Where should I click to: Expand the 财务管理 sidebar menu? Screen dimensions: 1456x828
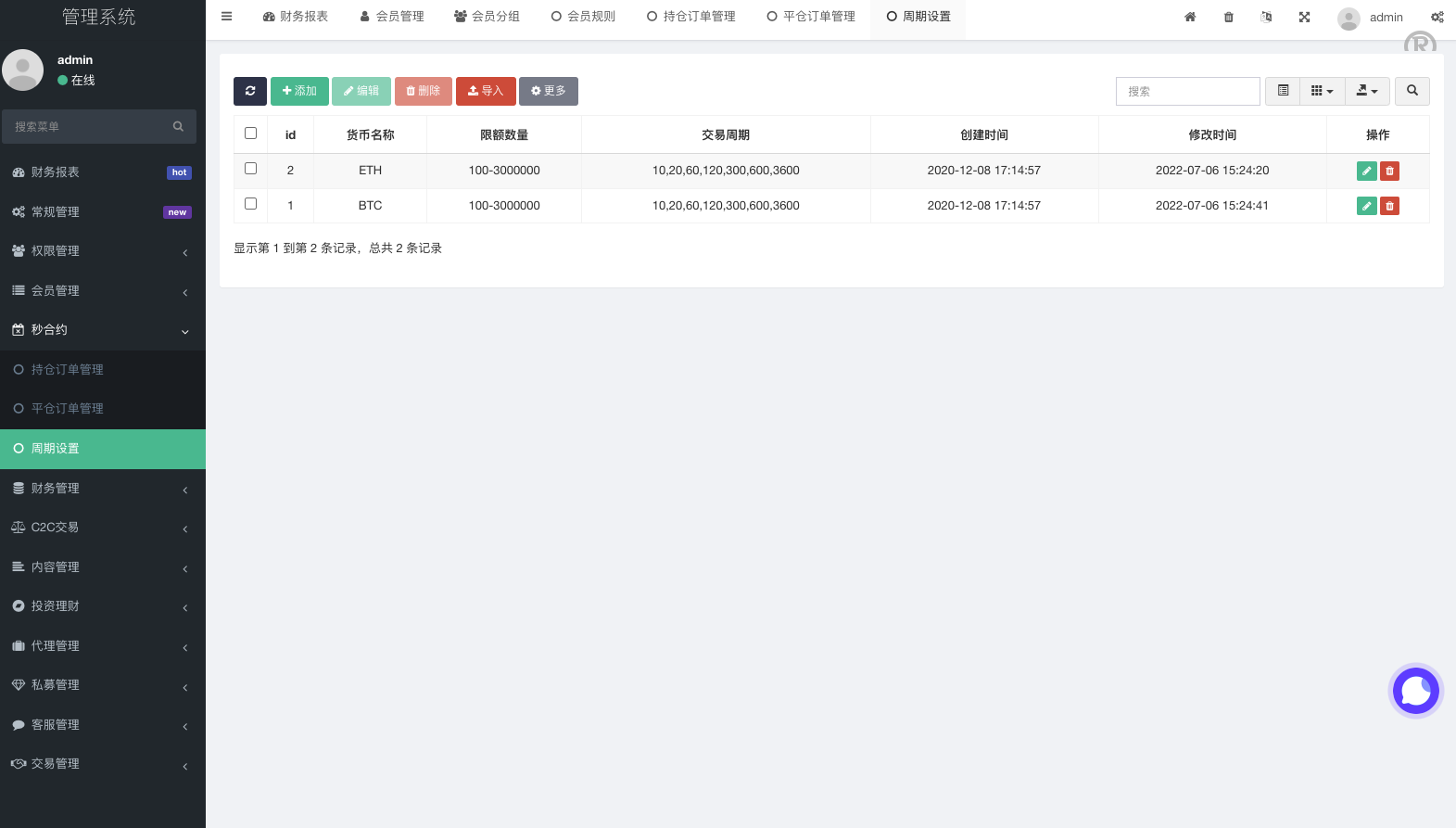click(102, 488)
